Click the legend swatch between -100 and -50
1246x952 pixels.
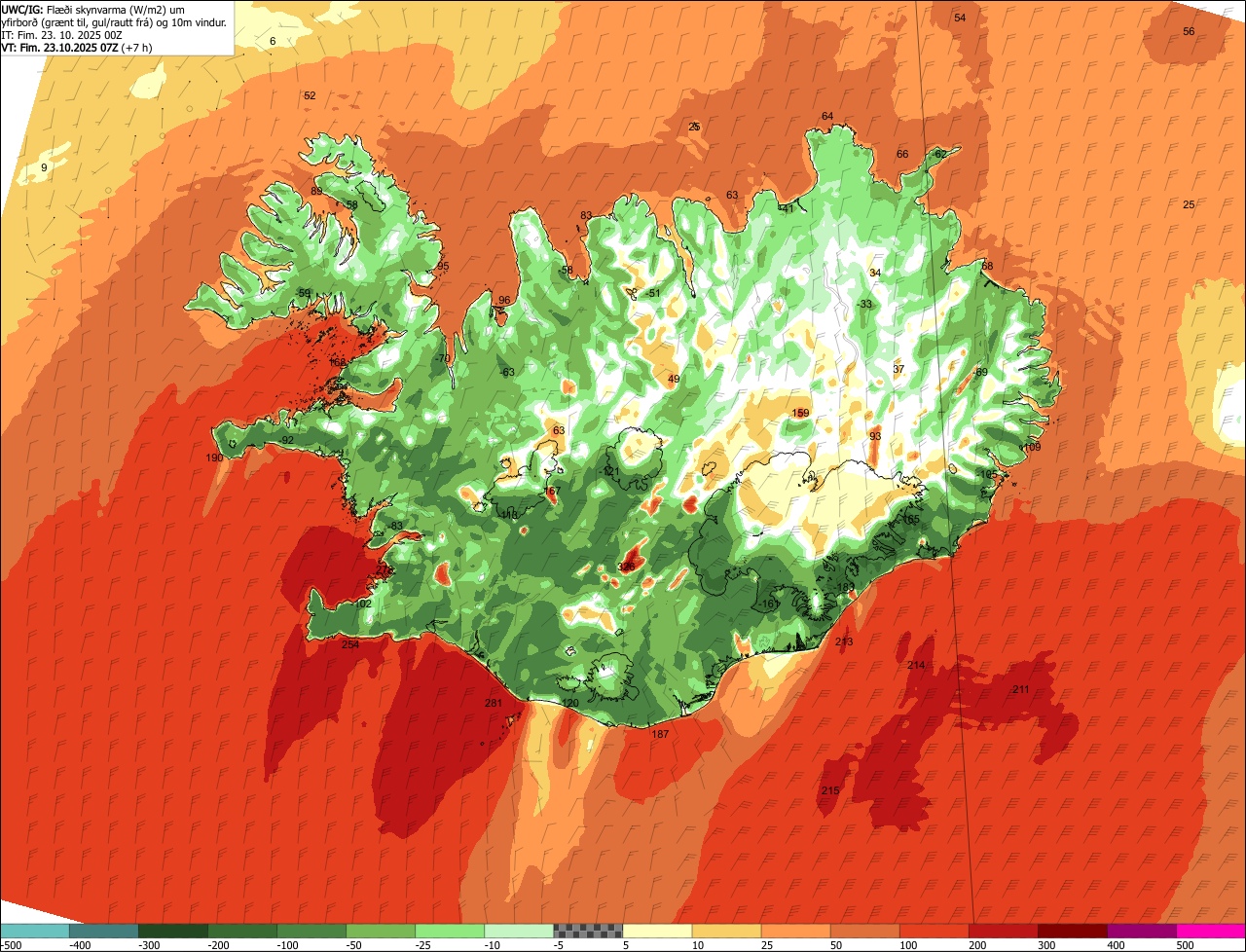(x=311, y=931)
